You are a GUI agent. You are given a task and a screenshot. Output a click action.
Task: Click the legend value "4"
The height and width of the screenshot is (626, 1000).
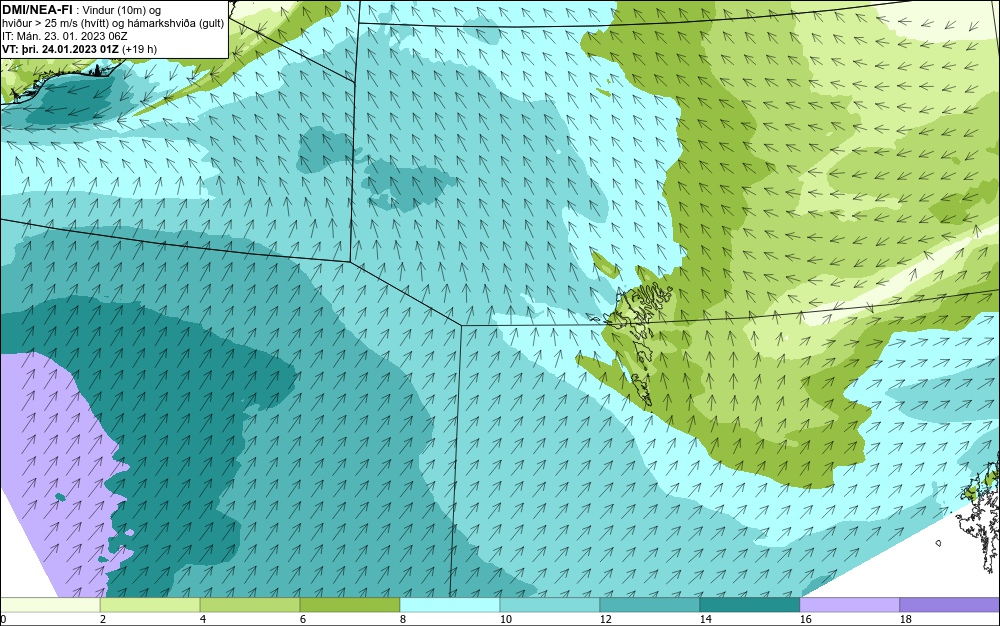point(203,619)
